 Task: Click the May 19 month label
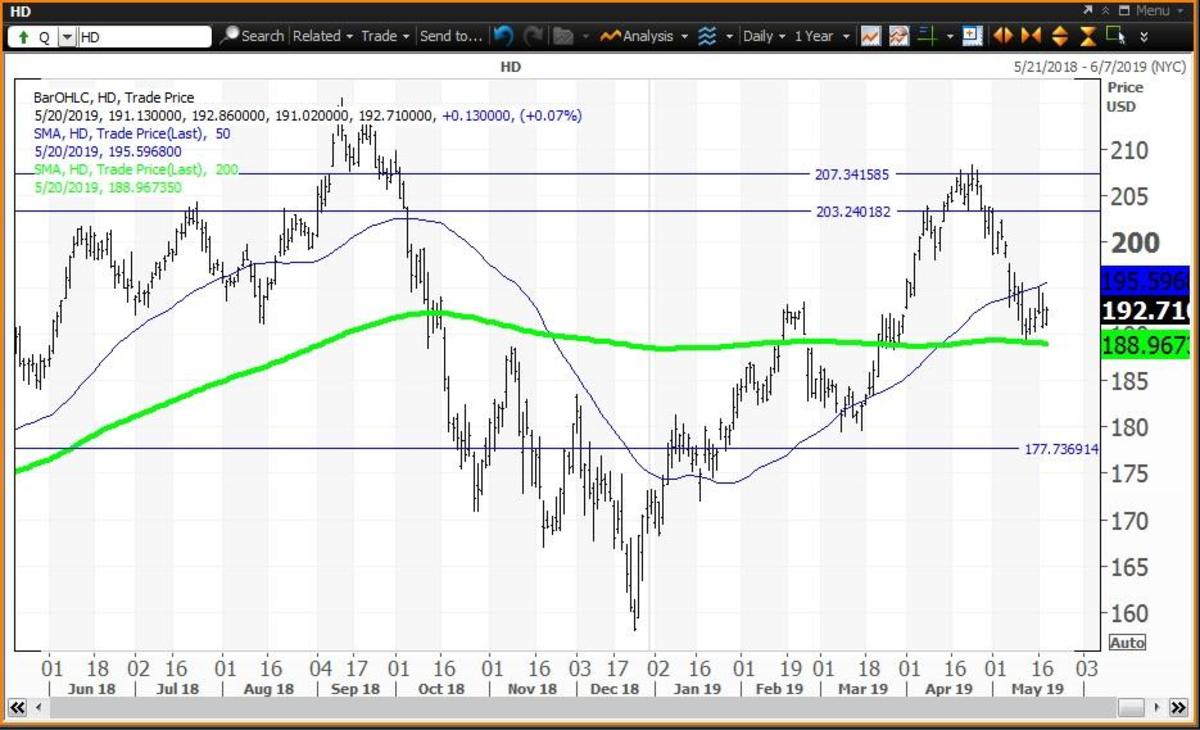coord(1038,689)
